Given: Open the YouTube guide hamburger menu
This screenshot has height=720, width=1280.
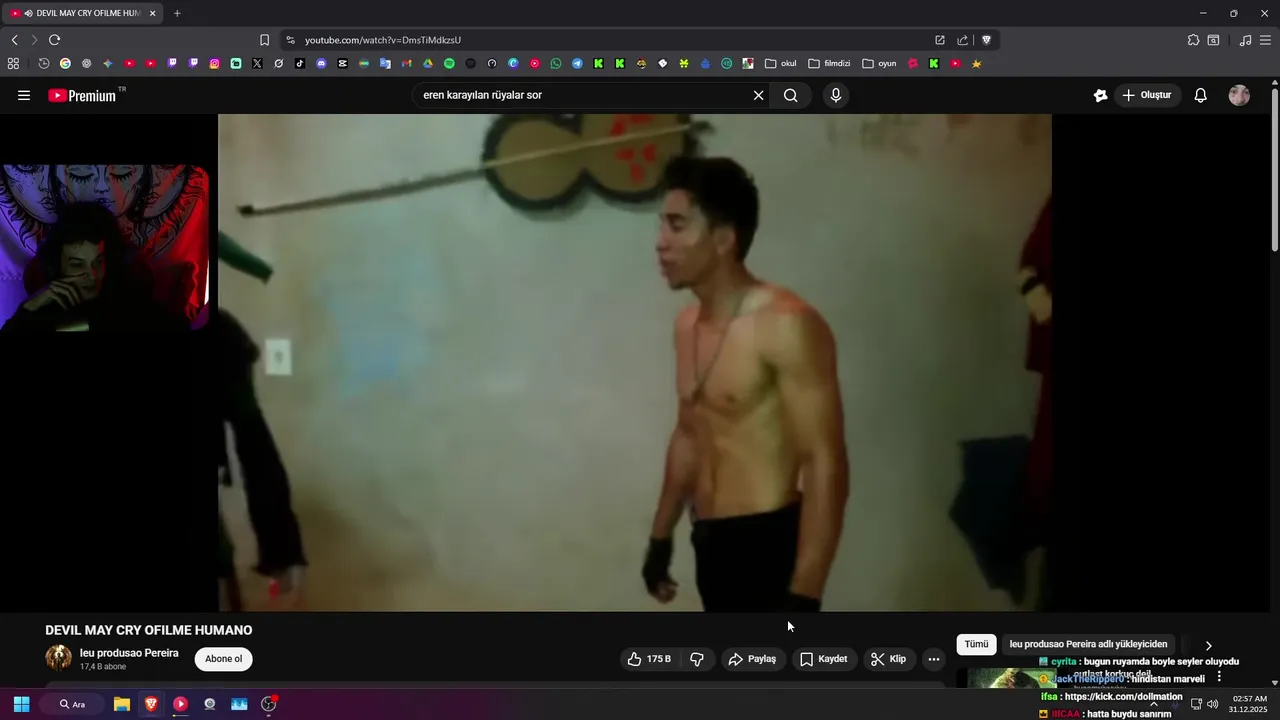Looking at the screenshot, I should [x=24, y=95].
